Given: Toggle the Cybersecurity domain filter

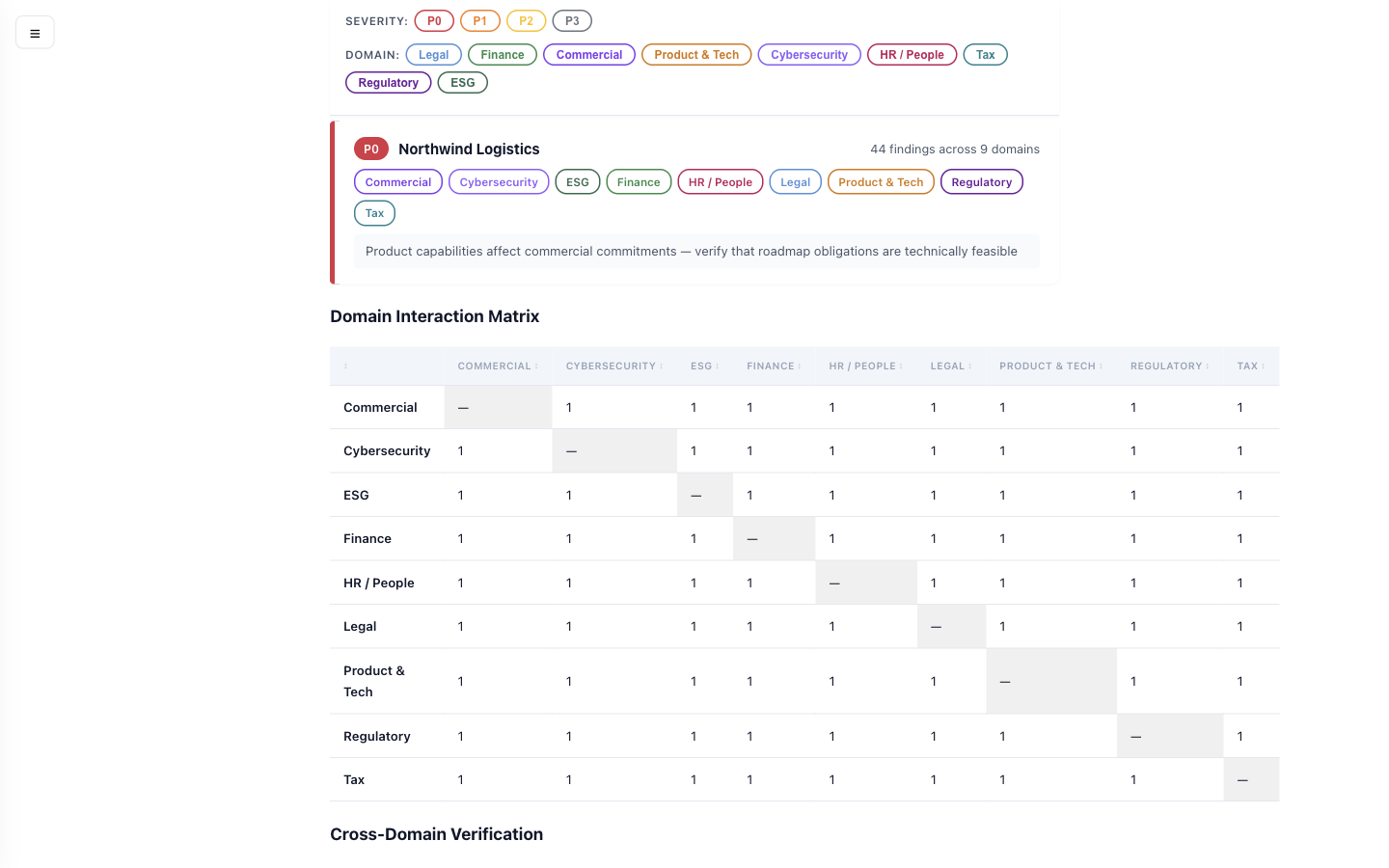Looking at the screenshot, I should tap(809, 55).
